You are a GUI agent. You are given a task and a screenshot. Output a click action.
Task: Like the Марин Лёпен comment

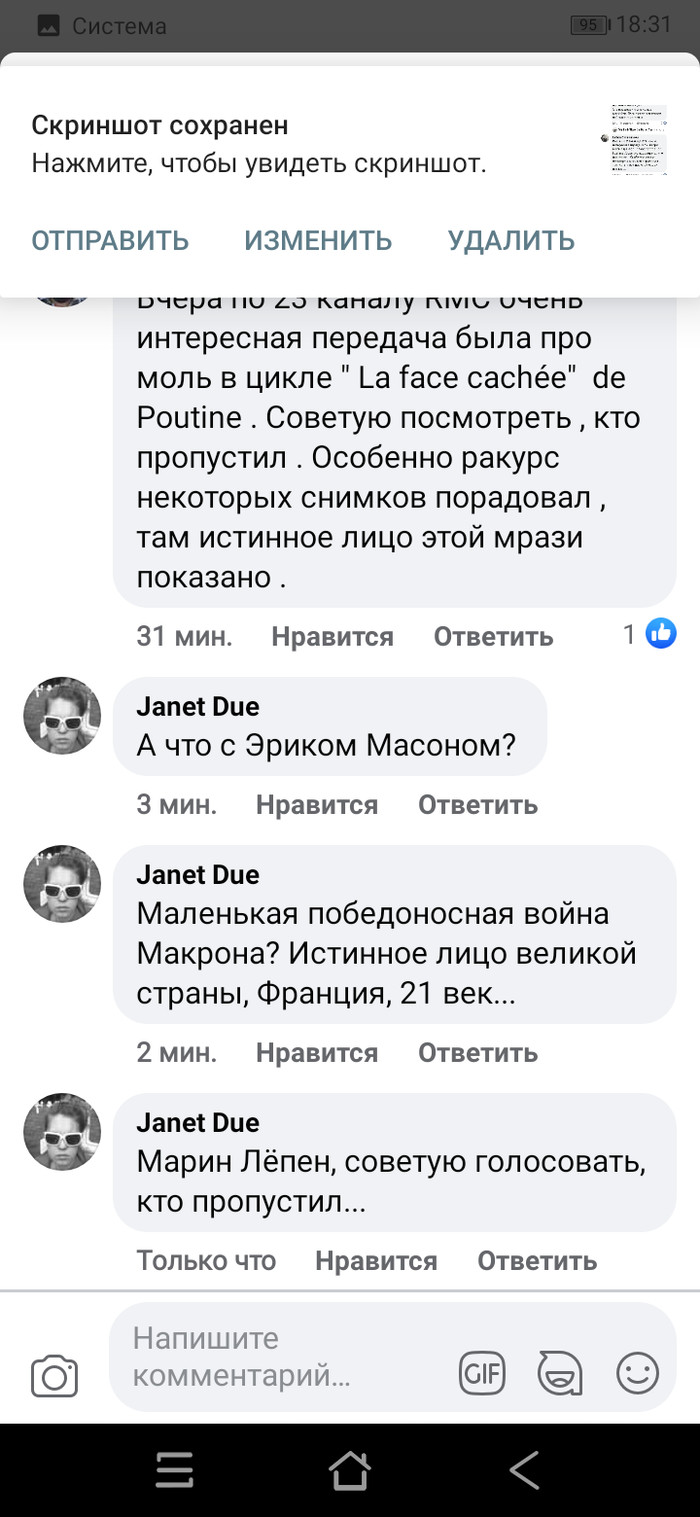(x=376, y=1261)
